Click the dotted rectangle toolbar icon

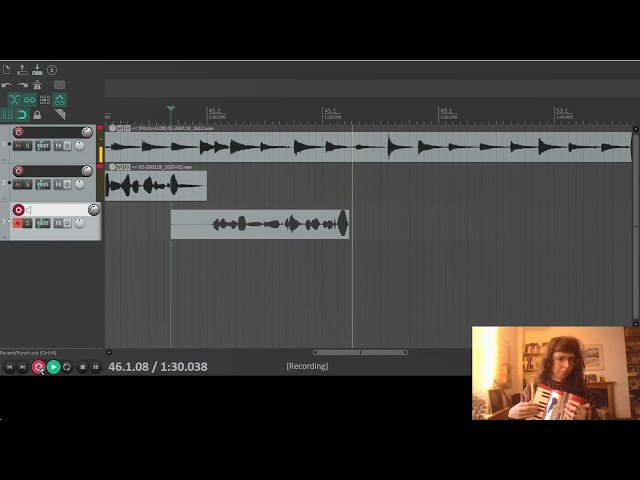click(60, 85)
